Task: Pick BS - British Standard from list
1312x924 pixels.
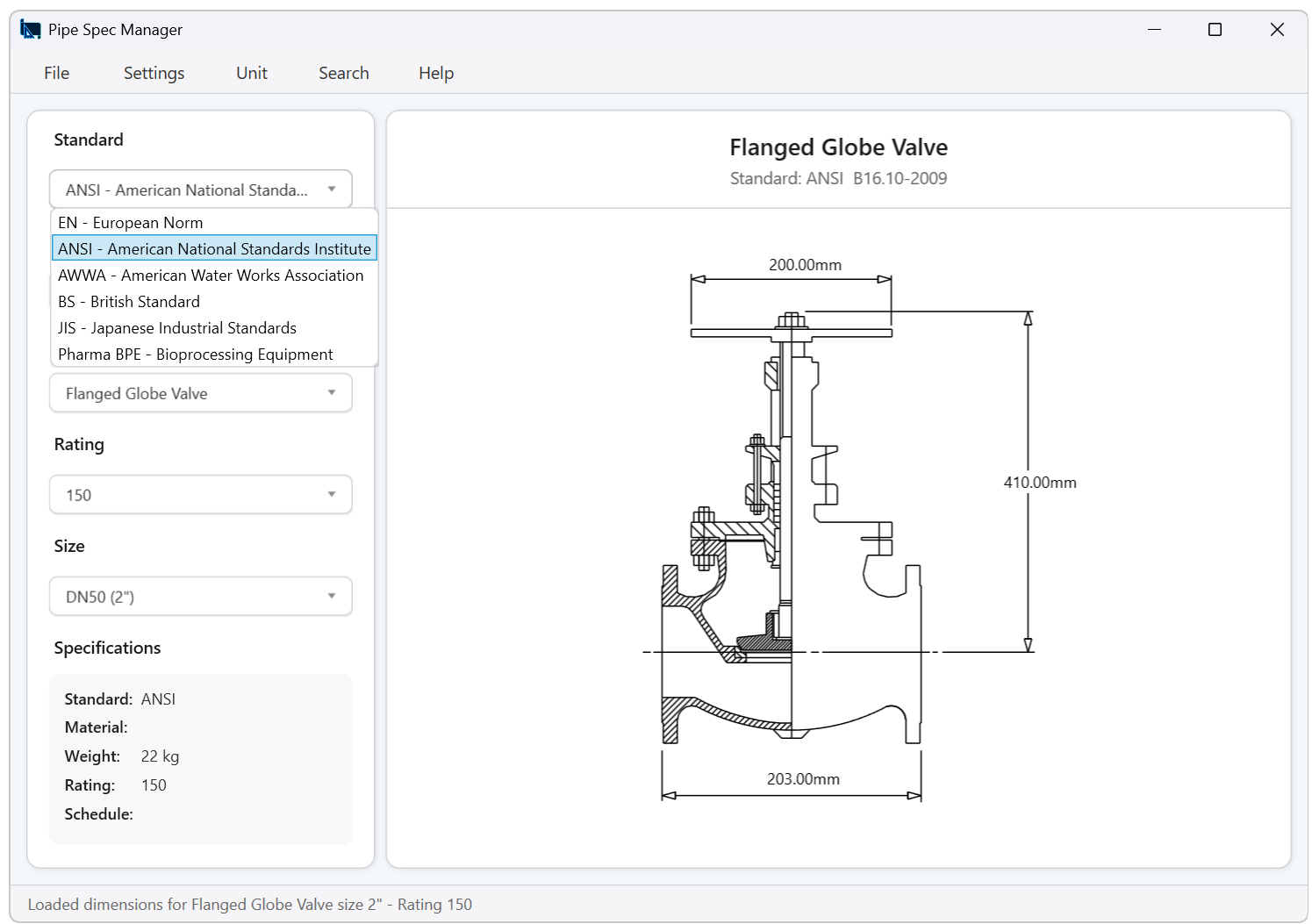Action: pyautogui.click(x=129, y=302)
